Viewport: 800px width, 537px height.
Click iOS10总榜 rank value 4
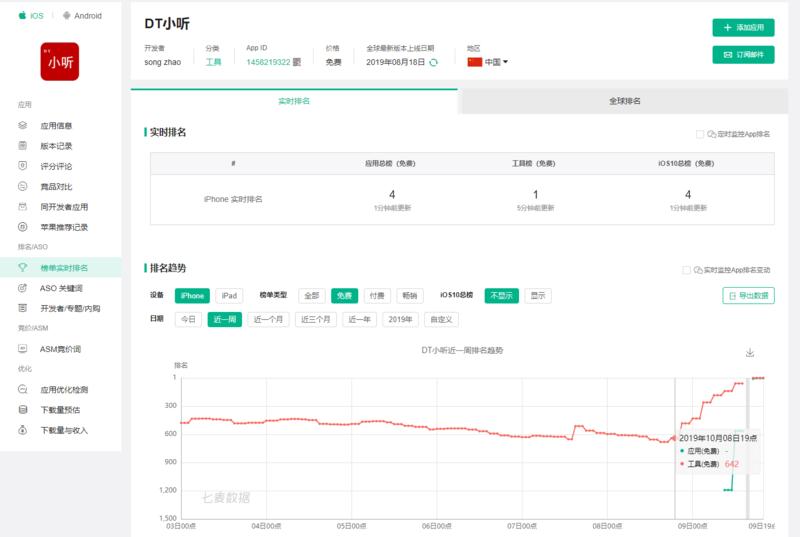click(688, 194)
